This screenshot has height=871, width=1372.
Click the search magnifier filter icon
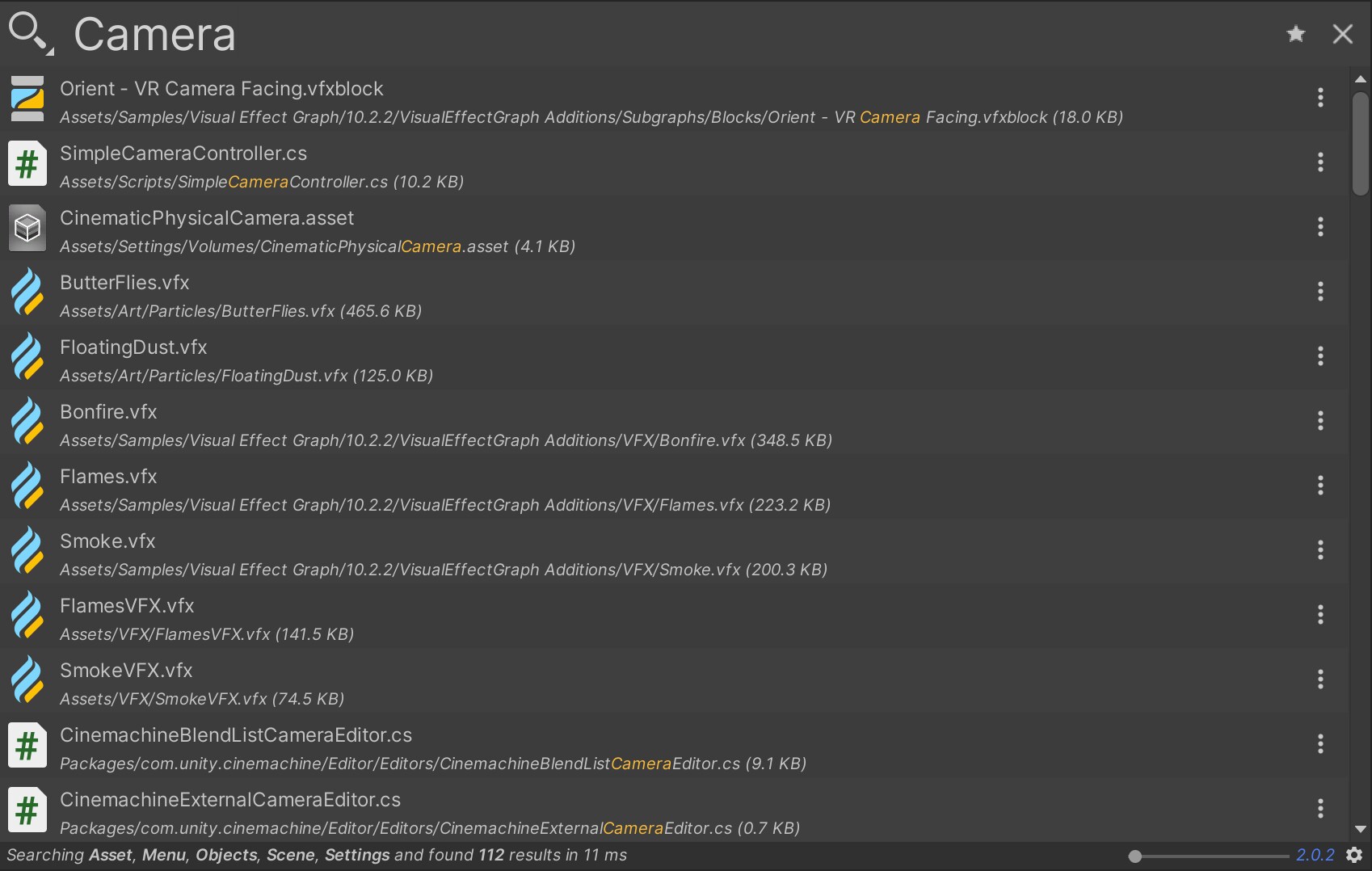tap(30, 33)
